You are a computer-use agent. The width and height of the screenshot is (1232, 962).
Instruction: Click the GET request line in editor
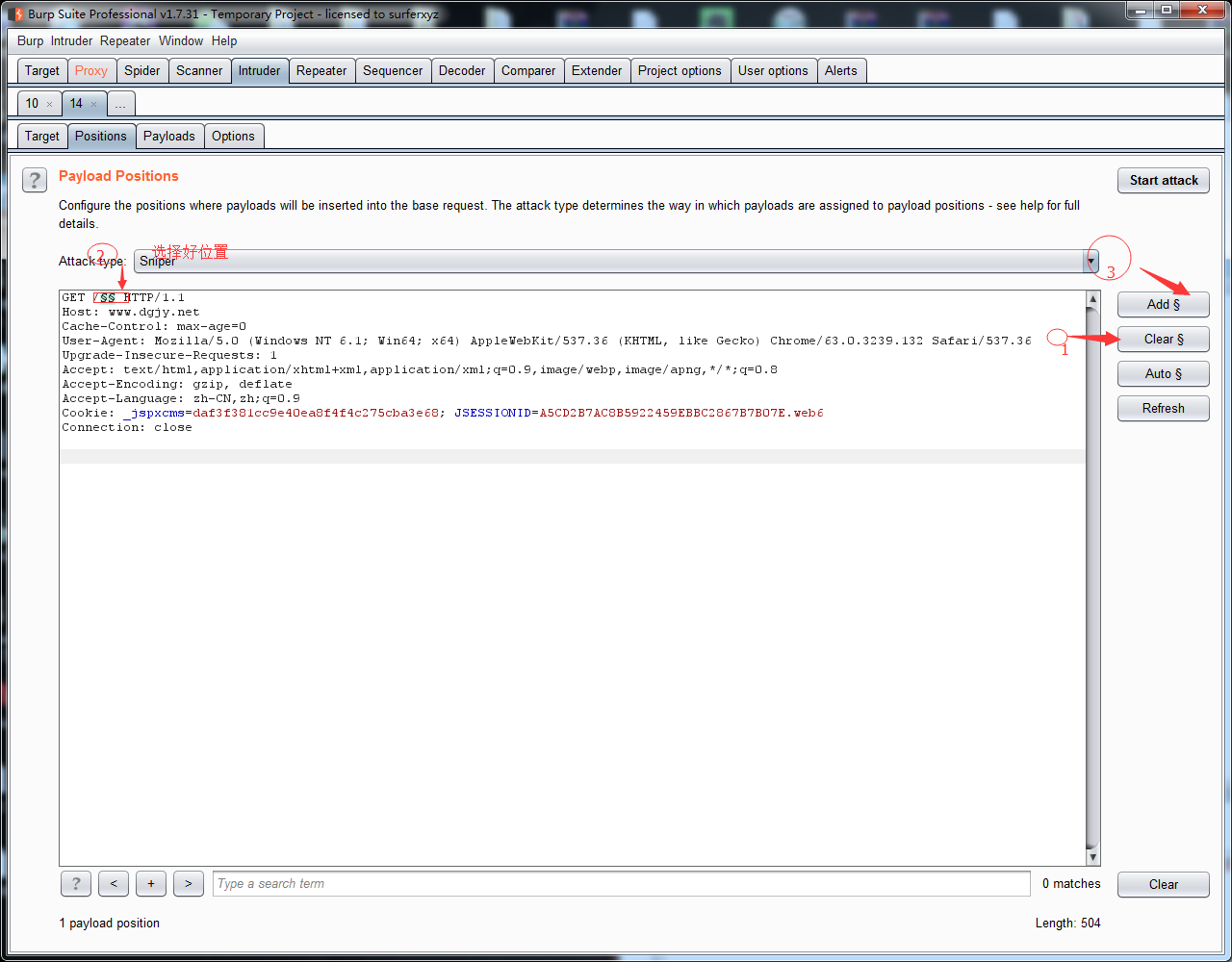click(123, 297)
